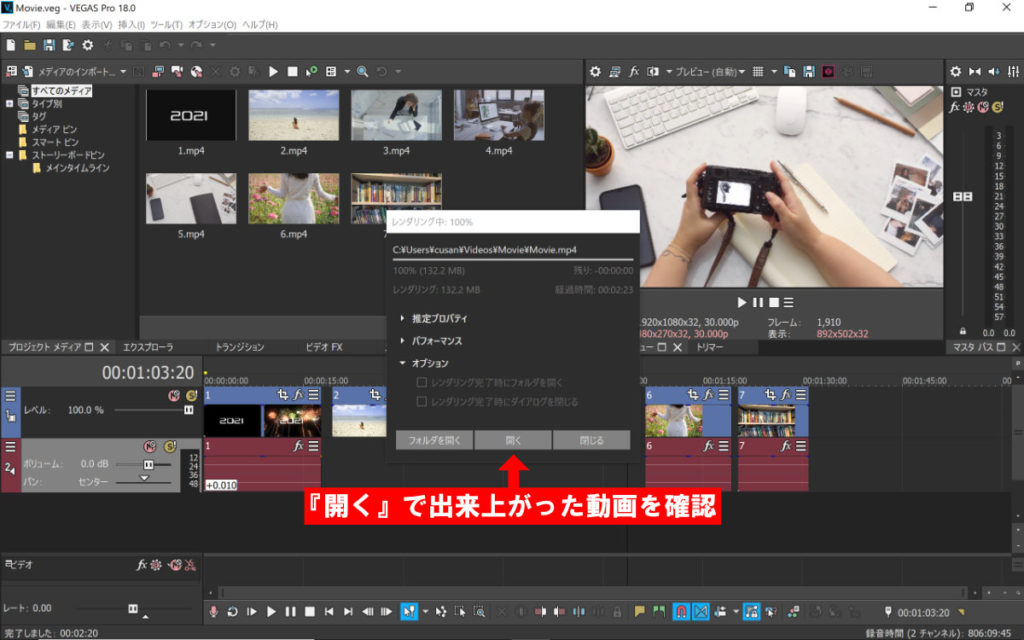Save preview snapshot to file
The width and height of the screenshot is (1024, 640).
click(808, 72)
